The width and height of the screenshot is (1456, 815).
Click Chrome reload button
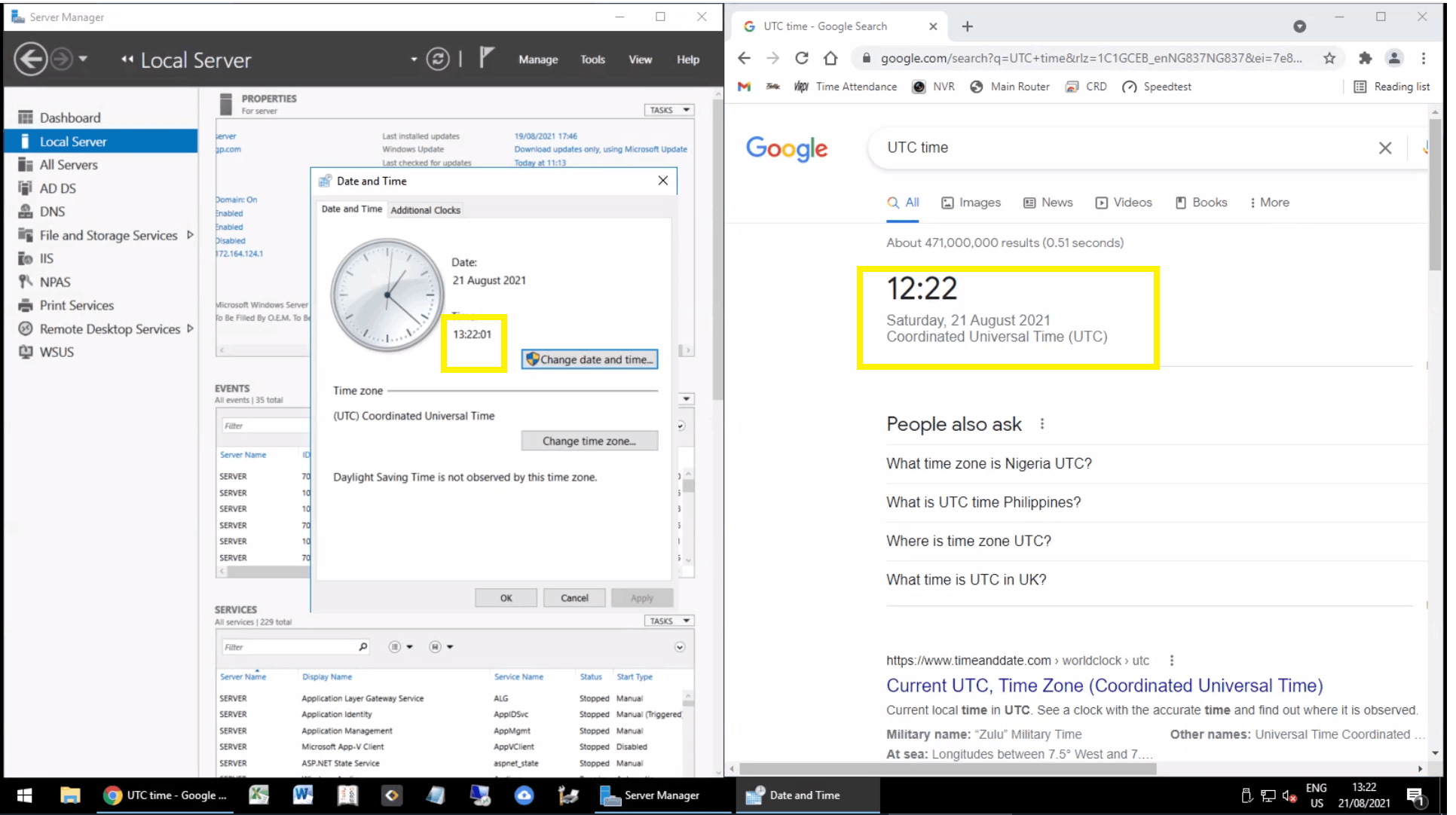[802, 58]
